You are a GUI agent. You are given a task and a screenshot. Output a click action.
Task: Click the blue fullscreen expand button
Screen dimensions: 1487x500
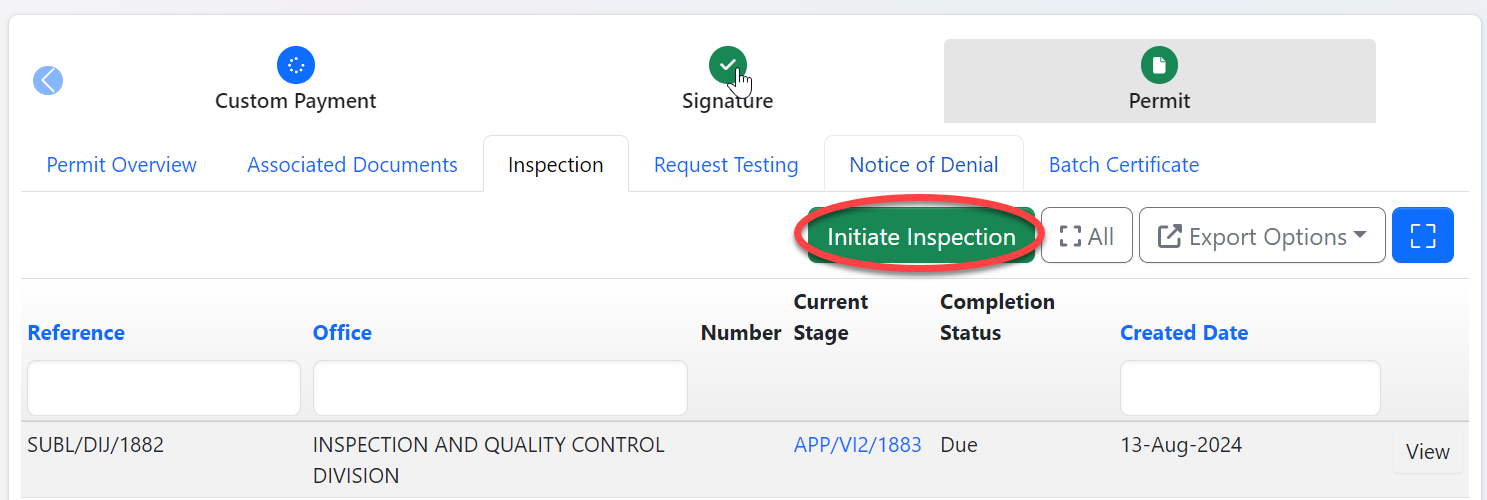point(1422,236)
